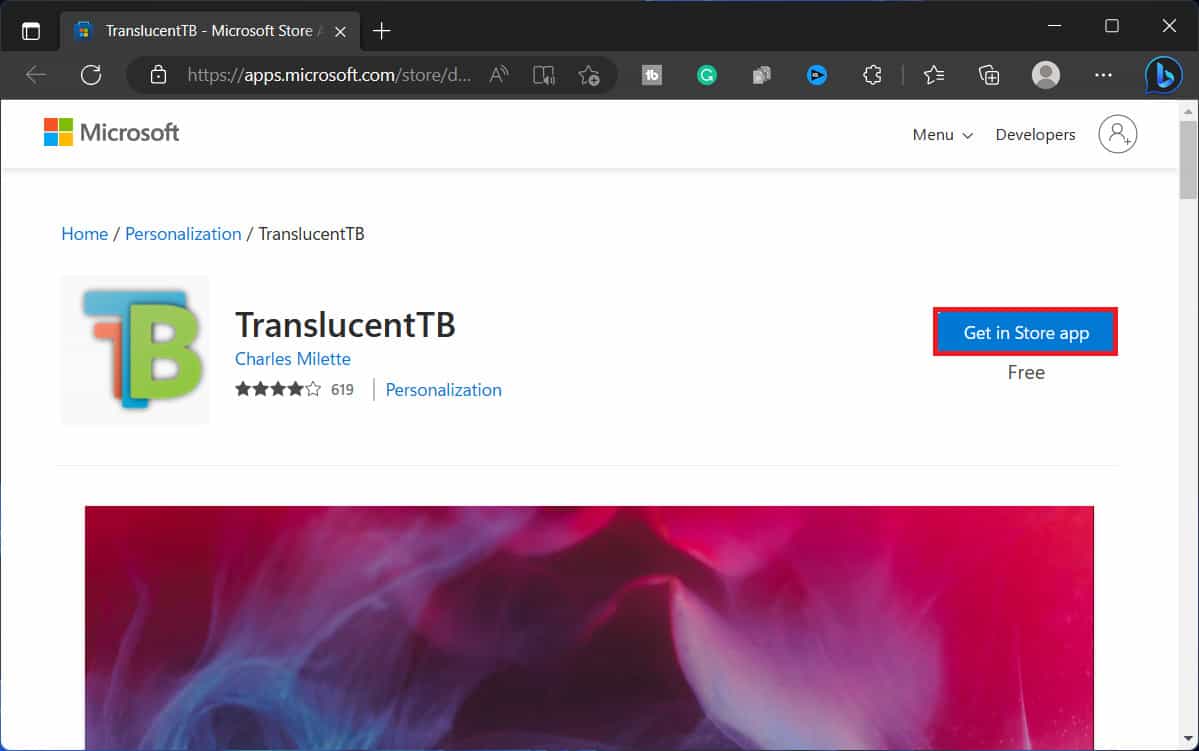The height and width of the screenshot is (751, 1199).
Task: Open the Favorites list
Action: pyautogui.click(x=934, y=75)
